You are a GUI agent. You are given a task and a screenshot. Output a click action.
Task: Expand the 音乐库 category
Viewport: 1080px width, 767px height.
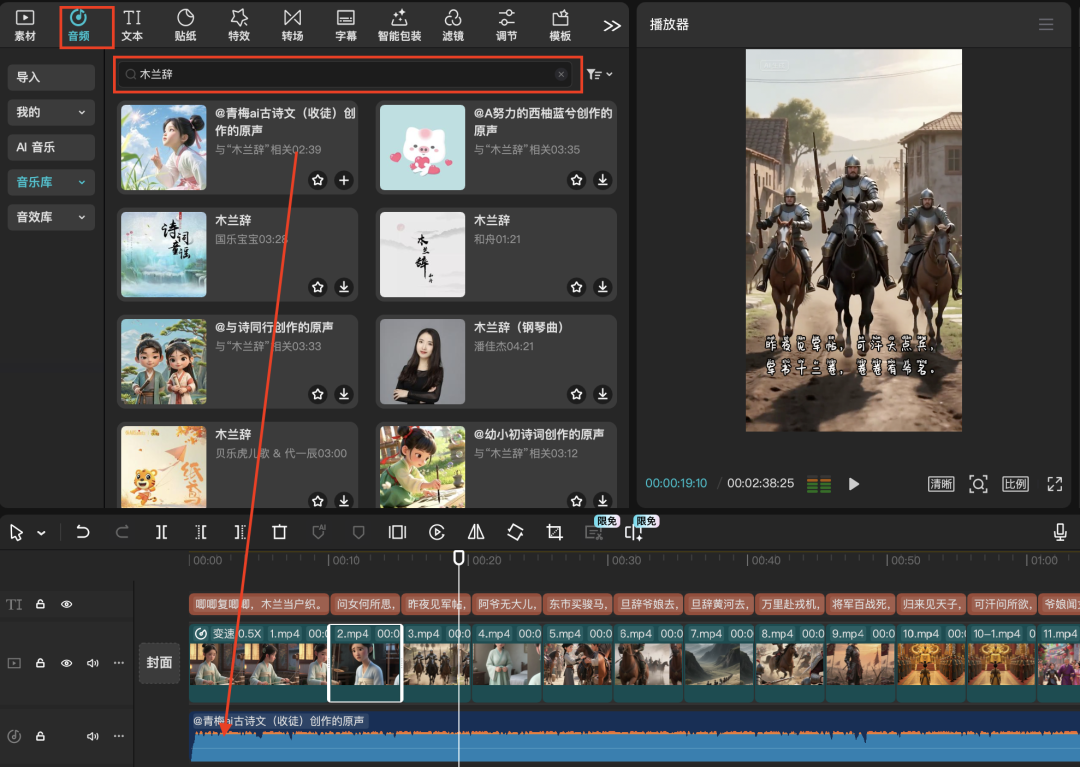(x=51, y=182)
